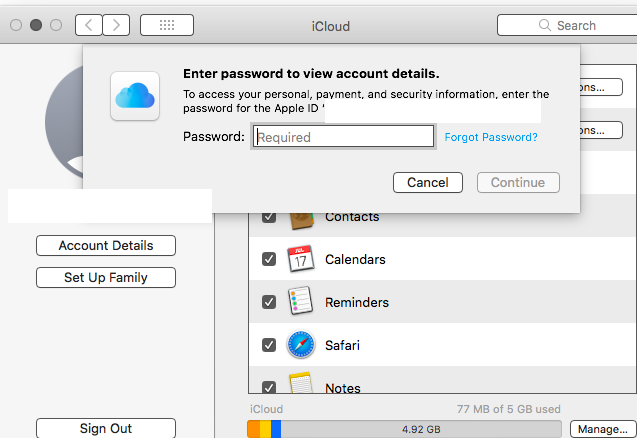Click the Continue button
This screenshot has width=637, height=438.
click(x=518, y=182)
